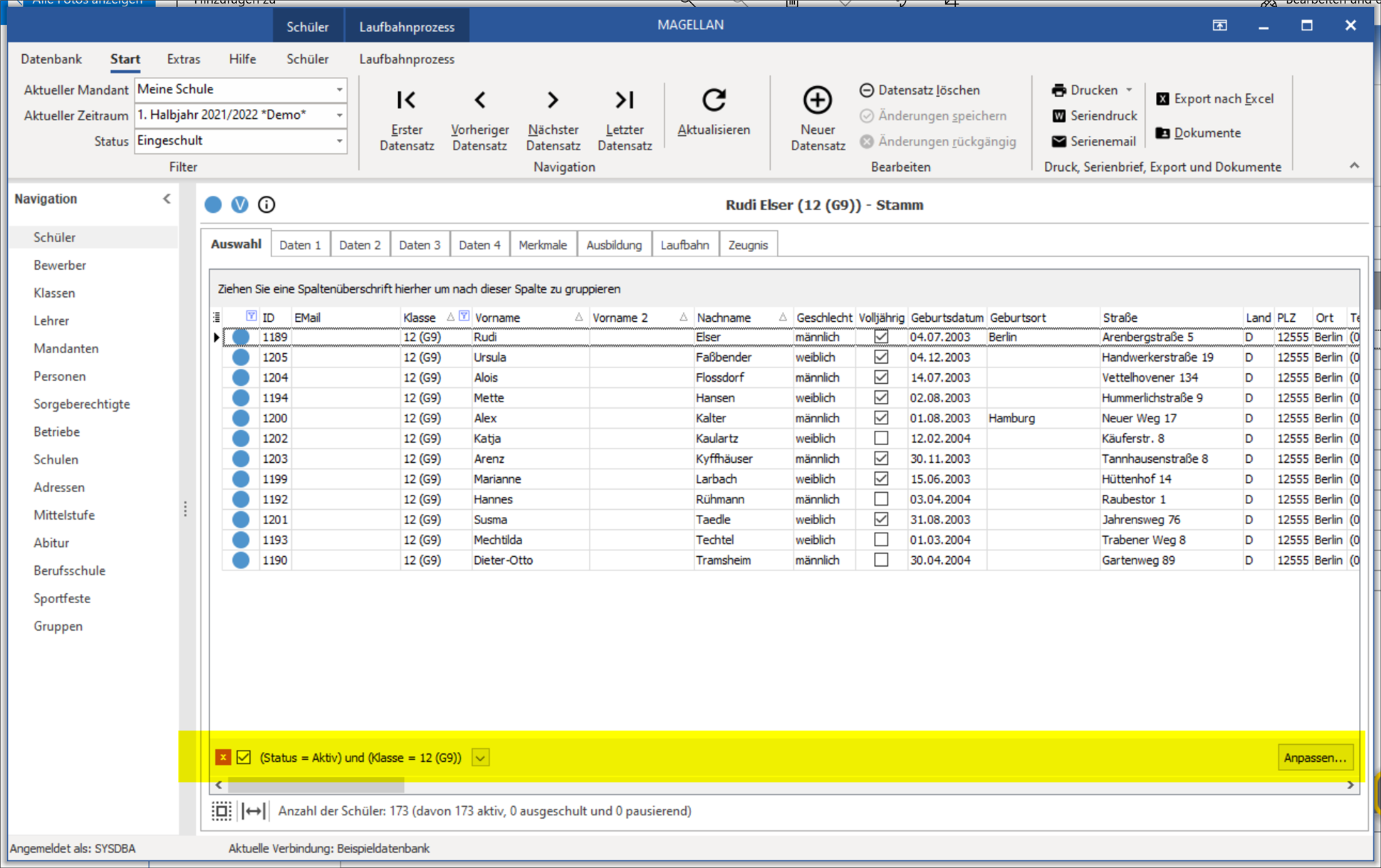Toggle Volljährig checkbox for Susma Taedle
This screenshot has height=868, width=1381.
(881, 520)
